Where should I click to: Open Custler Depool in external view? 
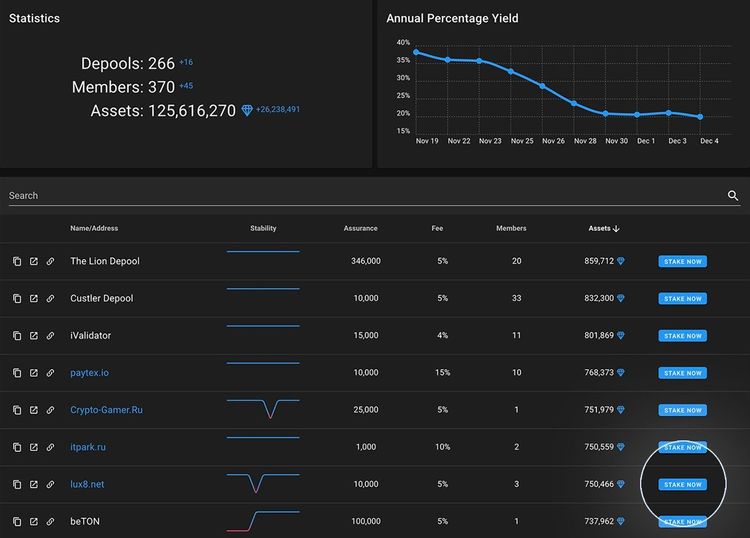tap(34, 299)
